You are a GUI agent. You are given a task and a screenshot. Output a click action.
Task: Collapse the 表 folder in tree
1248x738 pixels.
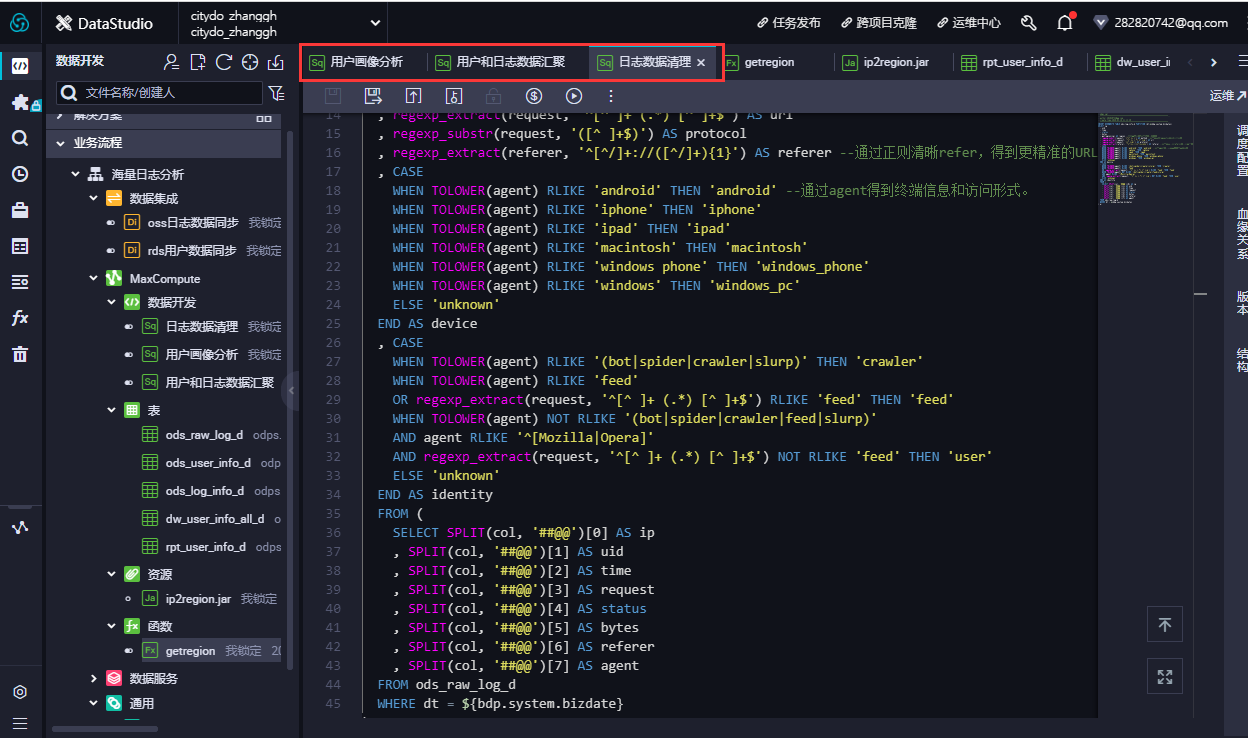[x=112, y=410]
